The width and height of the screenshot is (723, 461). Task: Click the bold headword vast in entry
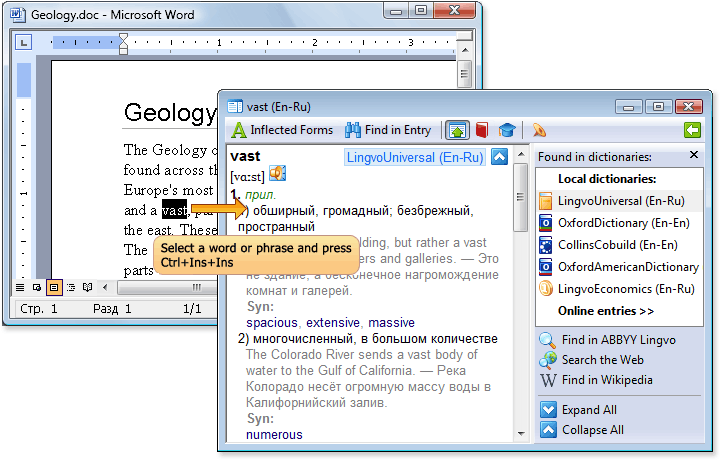(x=245, y=156)
